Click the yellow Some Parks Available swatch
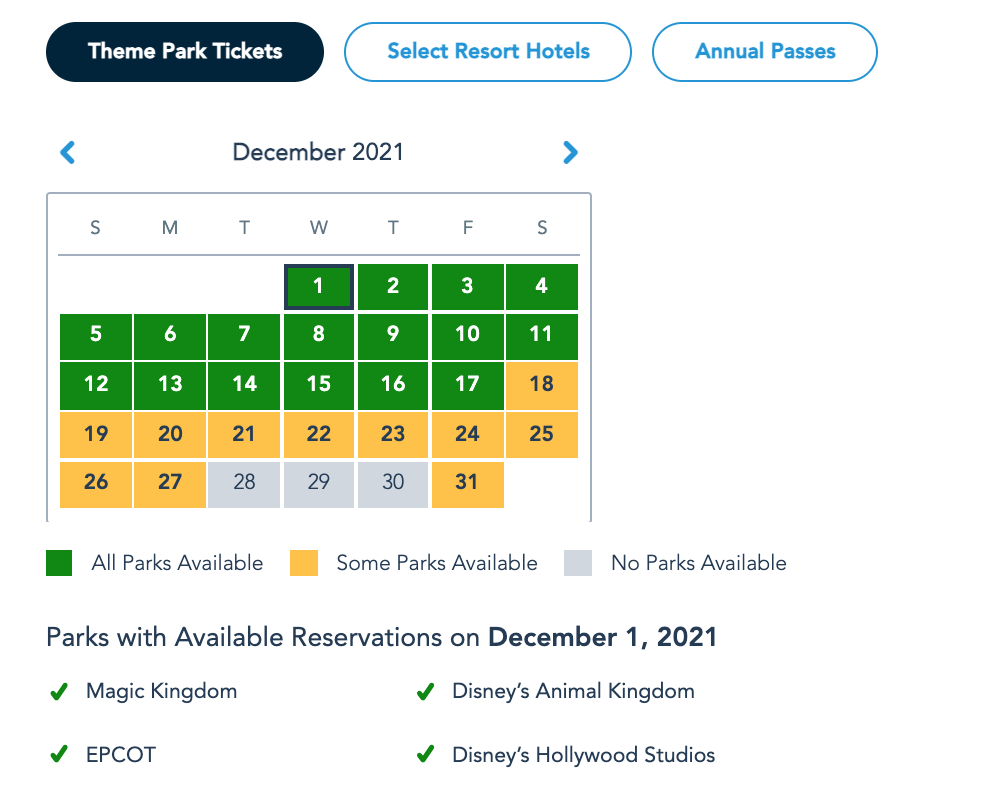 click(x=304, y=563)
